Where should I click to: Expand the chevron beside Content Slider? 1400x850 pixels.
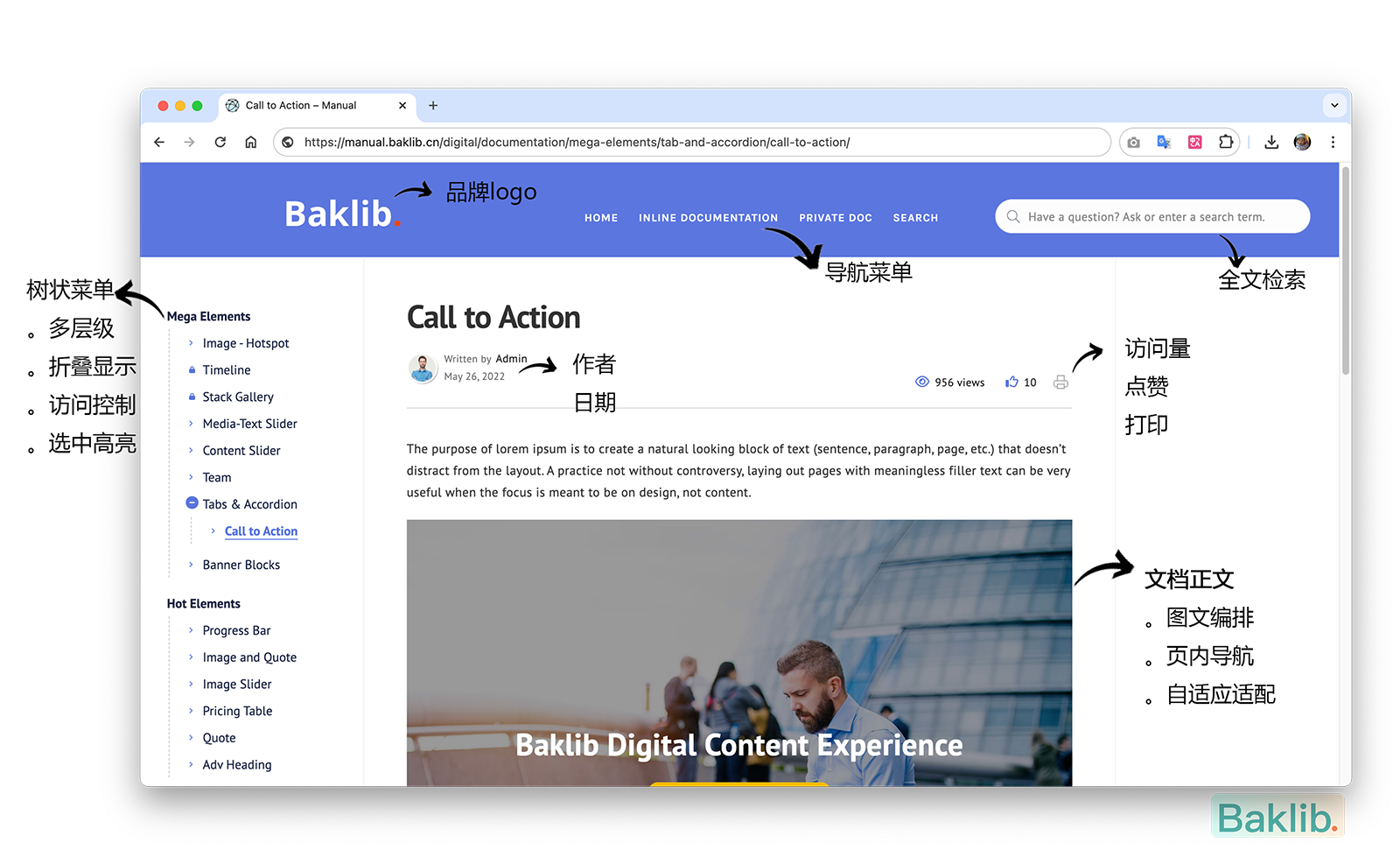[191, 451]
